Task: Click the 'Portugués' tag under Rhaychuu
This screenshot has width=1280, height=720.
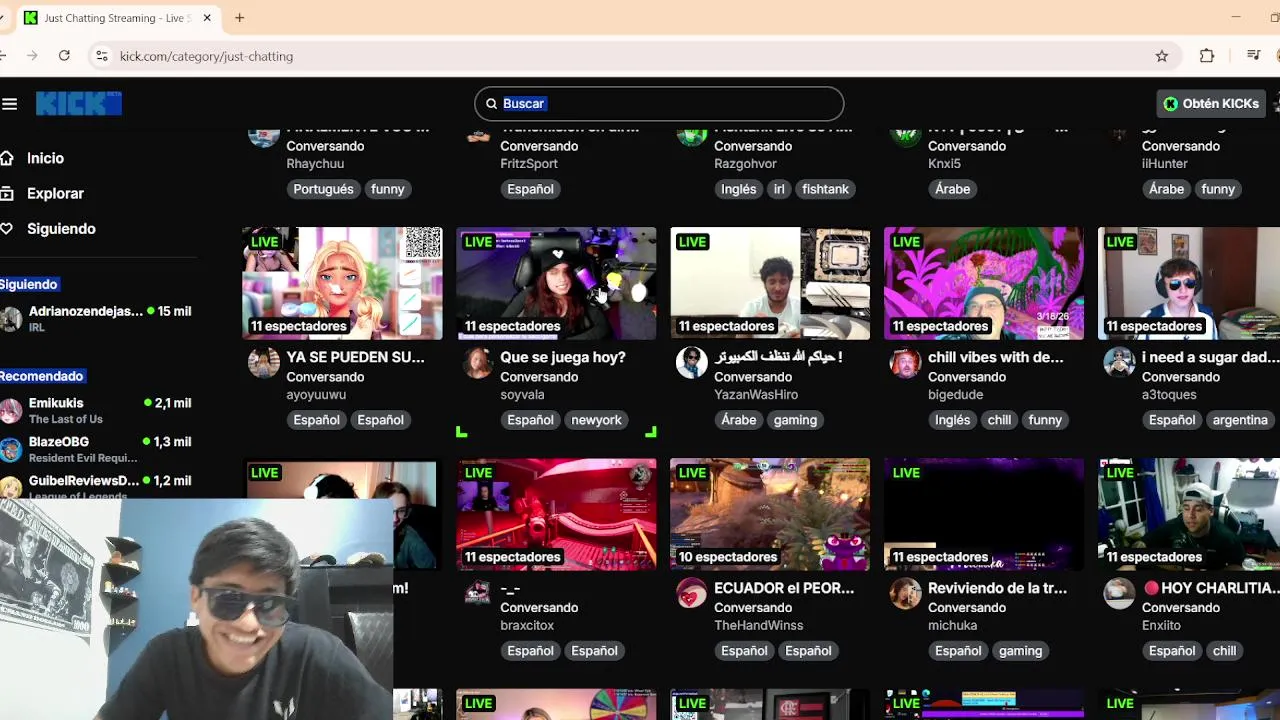Action: point(323,189)
